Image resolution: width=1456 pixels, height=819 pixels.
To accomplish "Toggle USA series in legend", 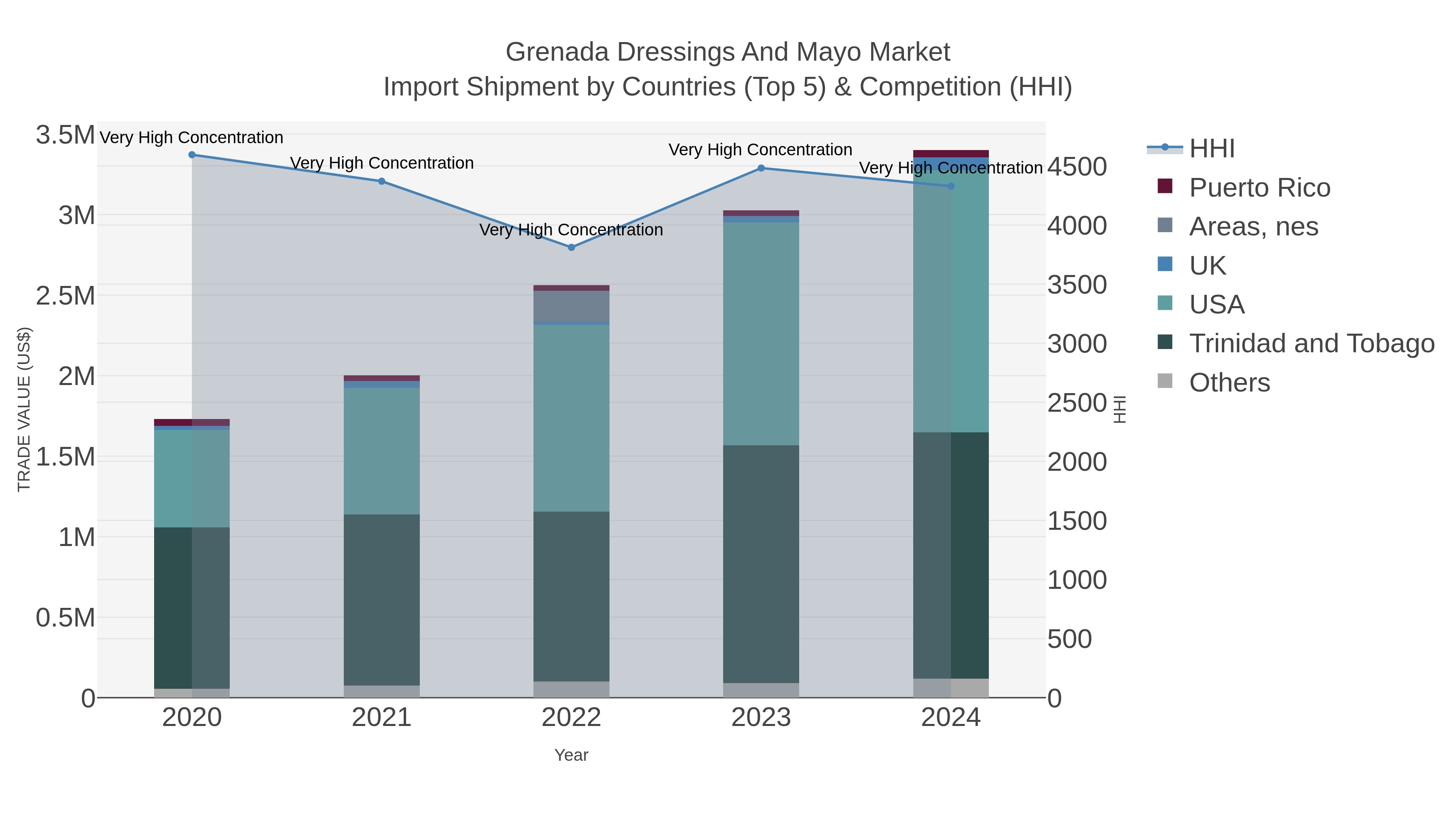I will (1201, 305).
